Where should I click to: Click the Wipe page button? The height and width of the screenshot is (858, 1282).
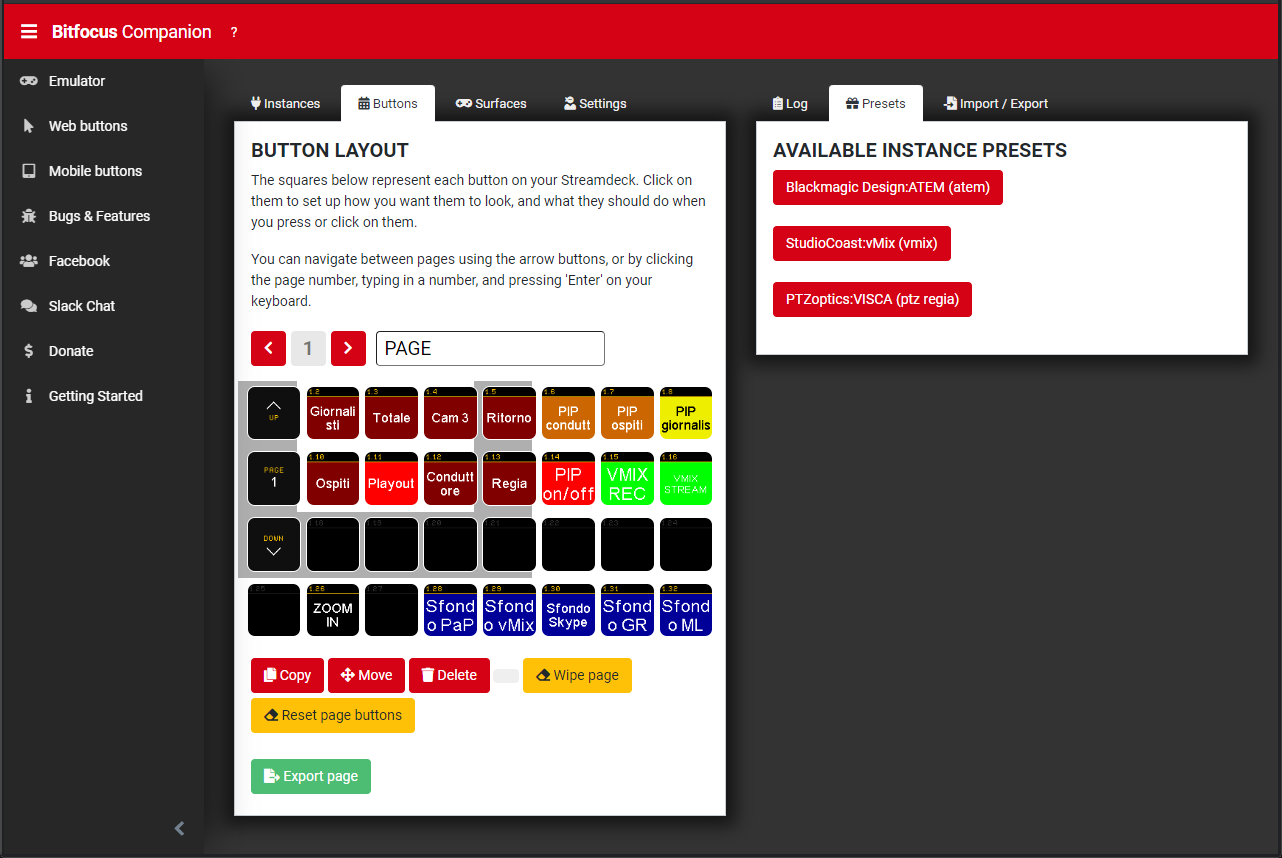pos(577,675)
